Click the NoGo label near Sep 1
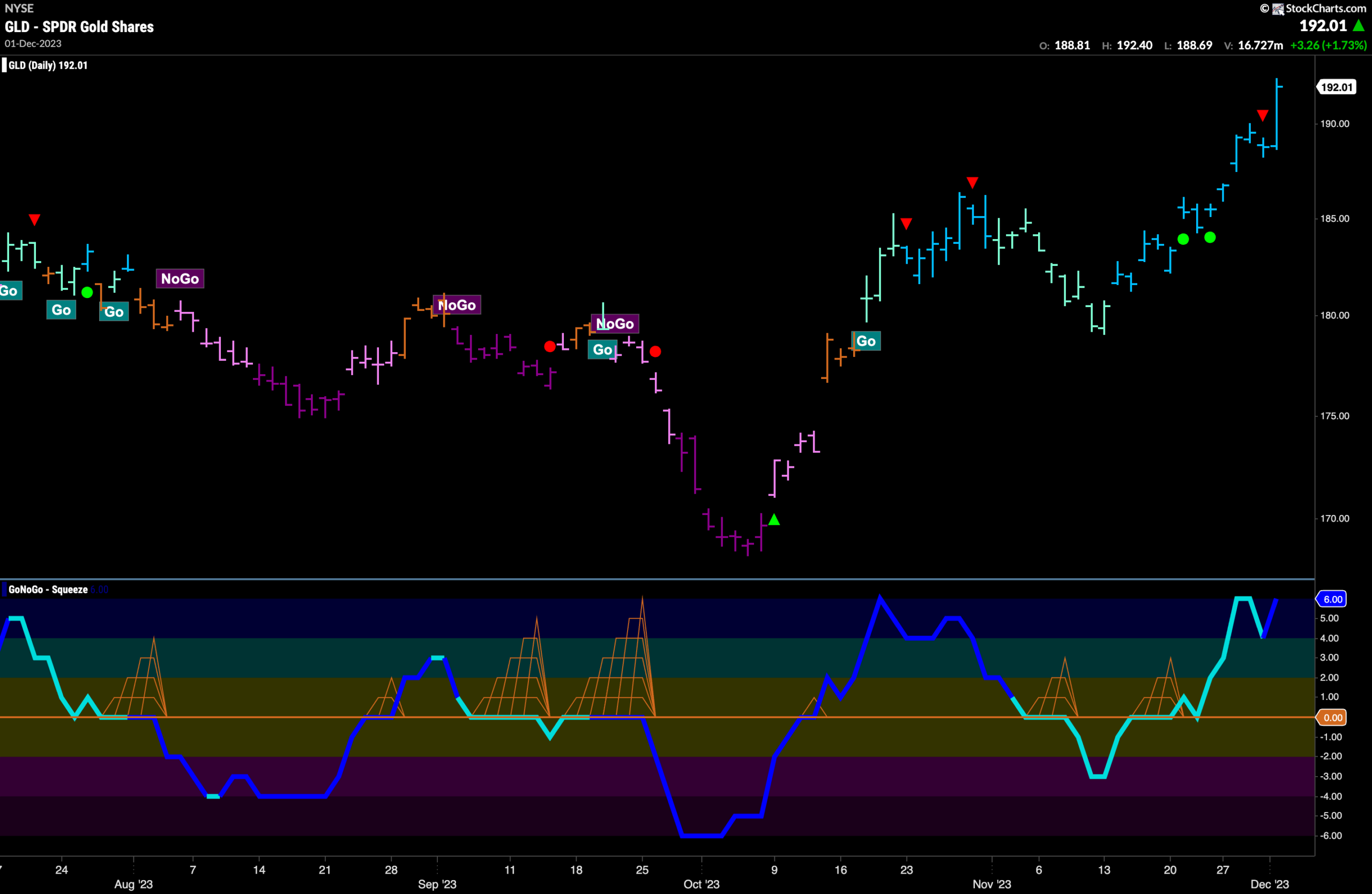The height and width of the screenshot is (894, 1372). point(457,305)
